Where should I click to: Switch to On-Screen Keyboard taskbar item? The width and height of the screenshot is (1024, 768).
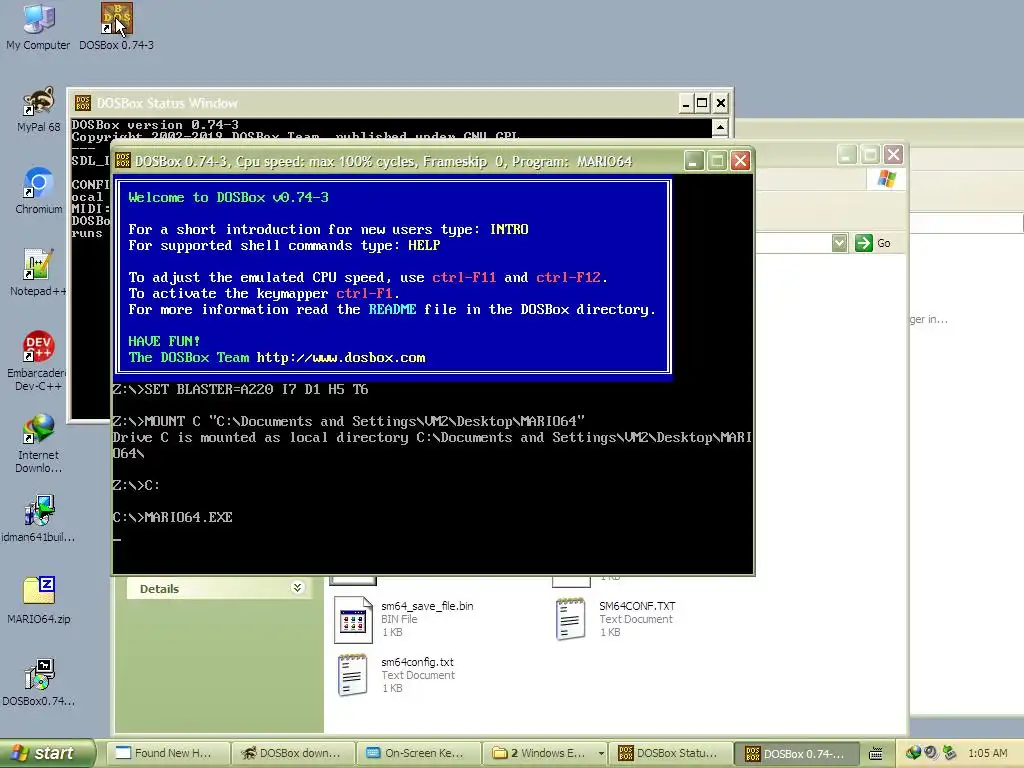point(419,753)
